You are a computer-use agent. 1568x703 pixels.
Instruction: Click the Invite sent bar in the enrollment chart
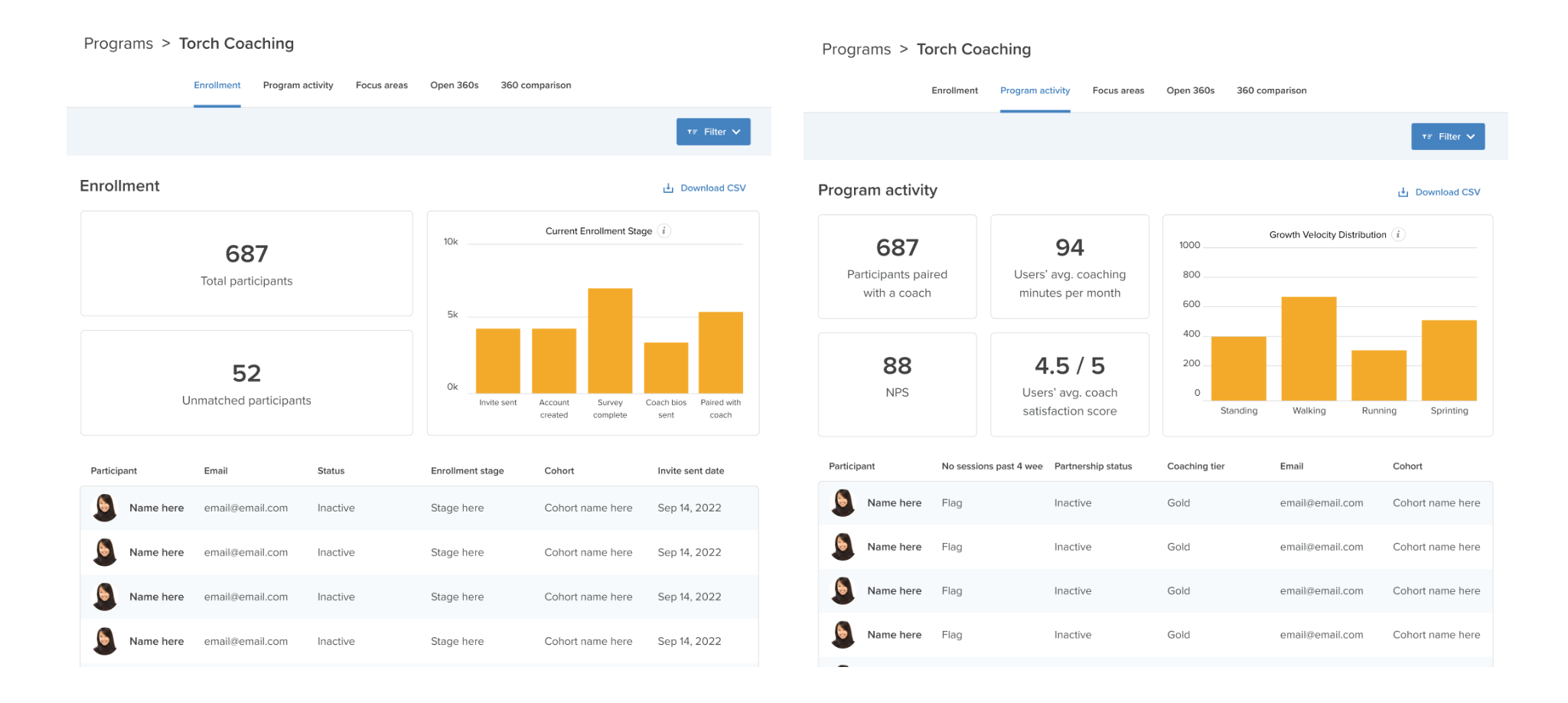click(498, 361)
